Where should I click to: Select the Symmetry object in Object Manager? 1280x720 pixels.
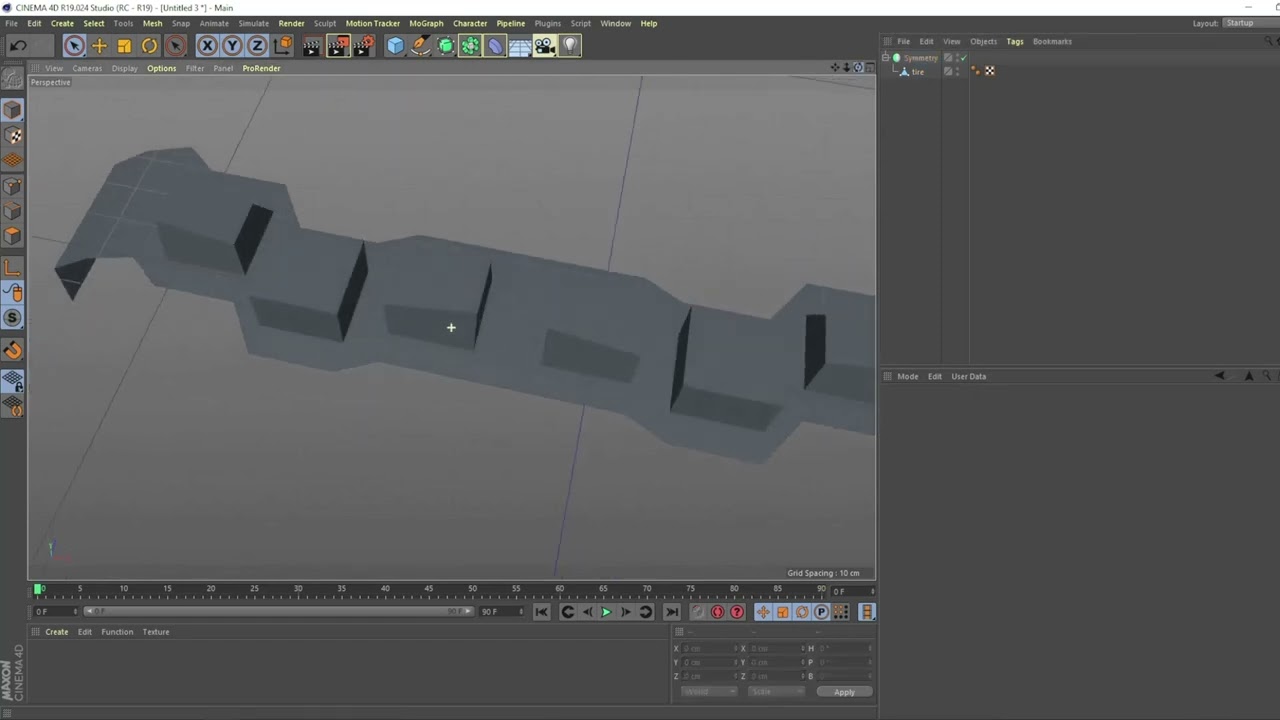click(x=921, y=58)
